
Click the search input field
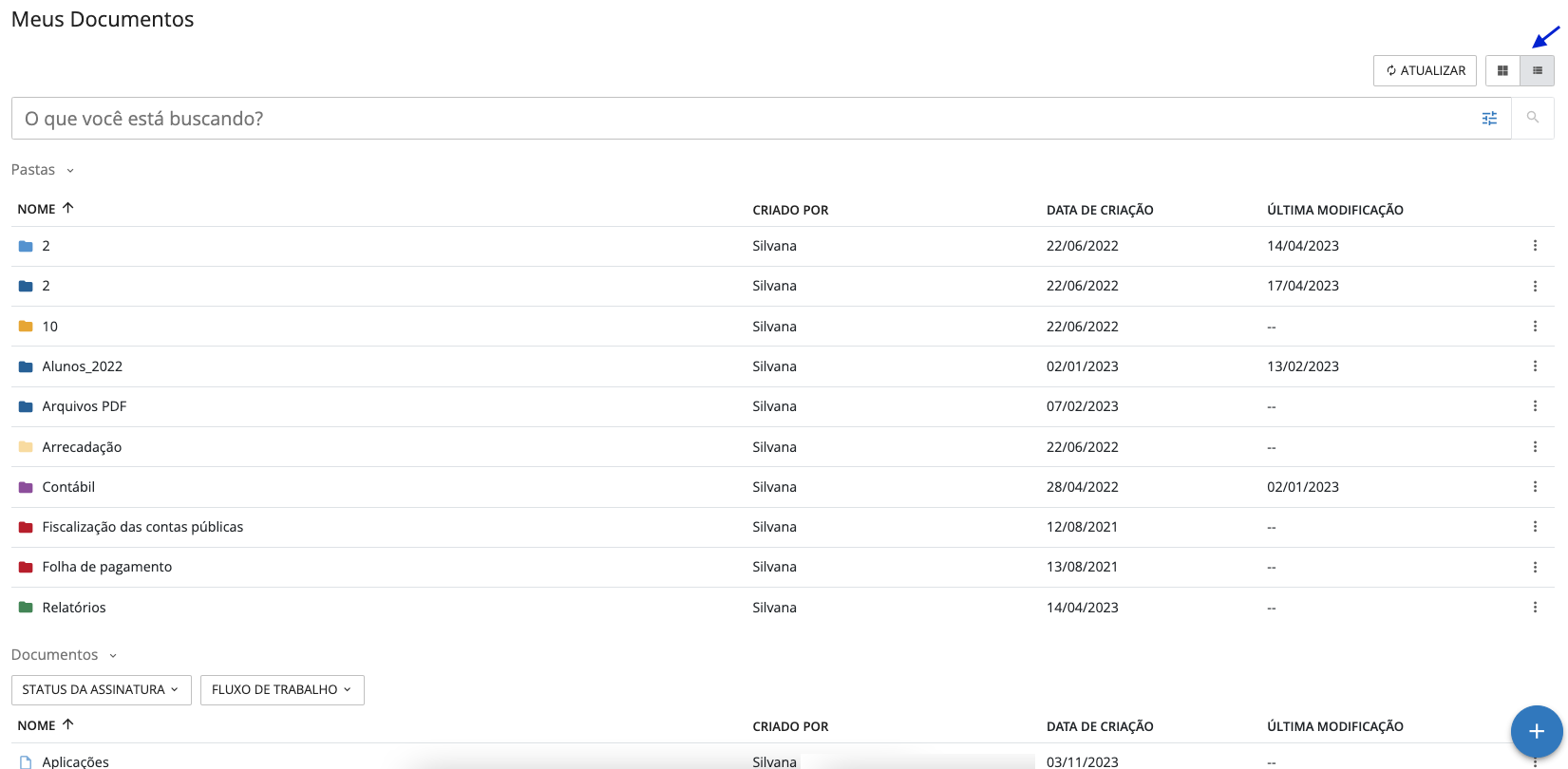pos(741,119)
